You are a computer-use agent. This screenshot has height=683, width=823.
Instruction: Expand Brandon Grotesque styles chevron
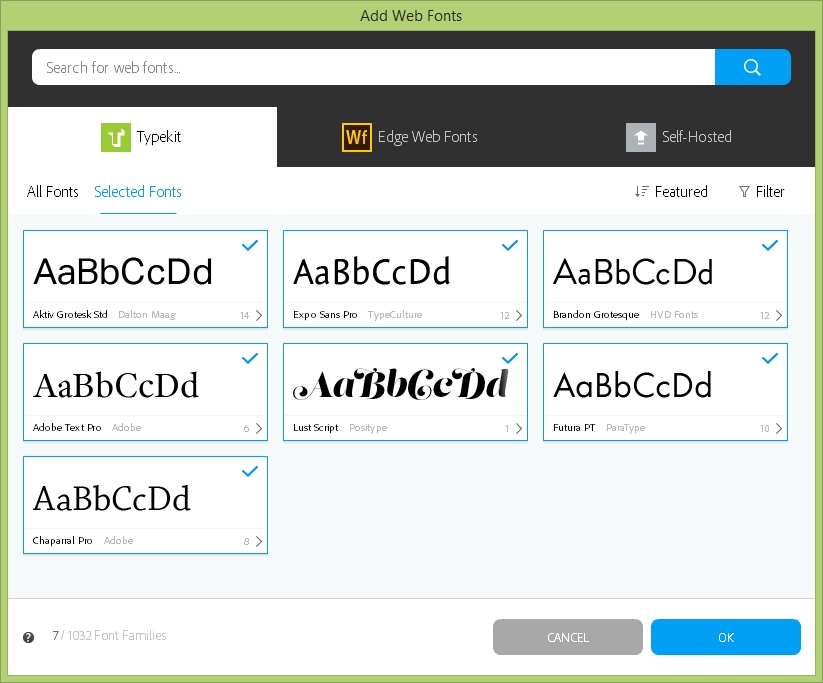[x=778, y=315]
